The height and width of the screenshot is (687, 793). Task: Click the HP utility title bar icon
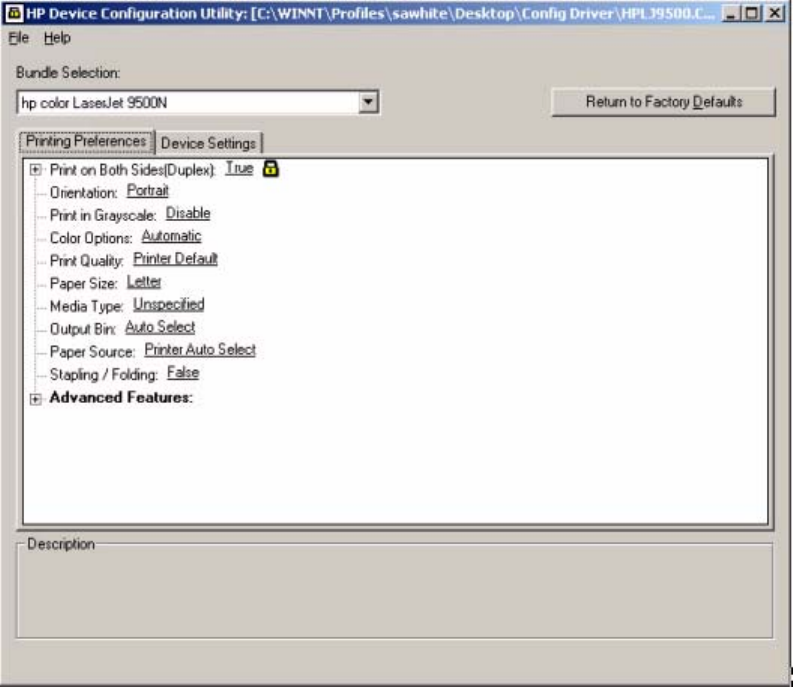pyautogui.click(x=13, y=13)
